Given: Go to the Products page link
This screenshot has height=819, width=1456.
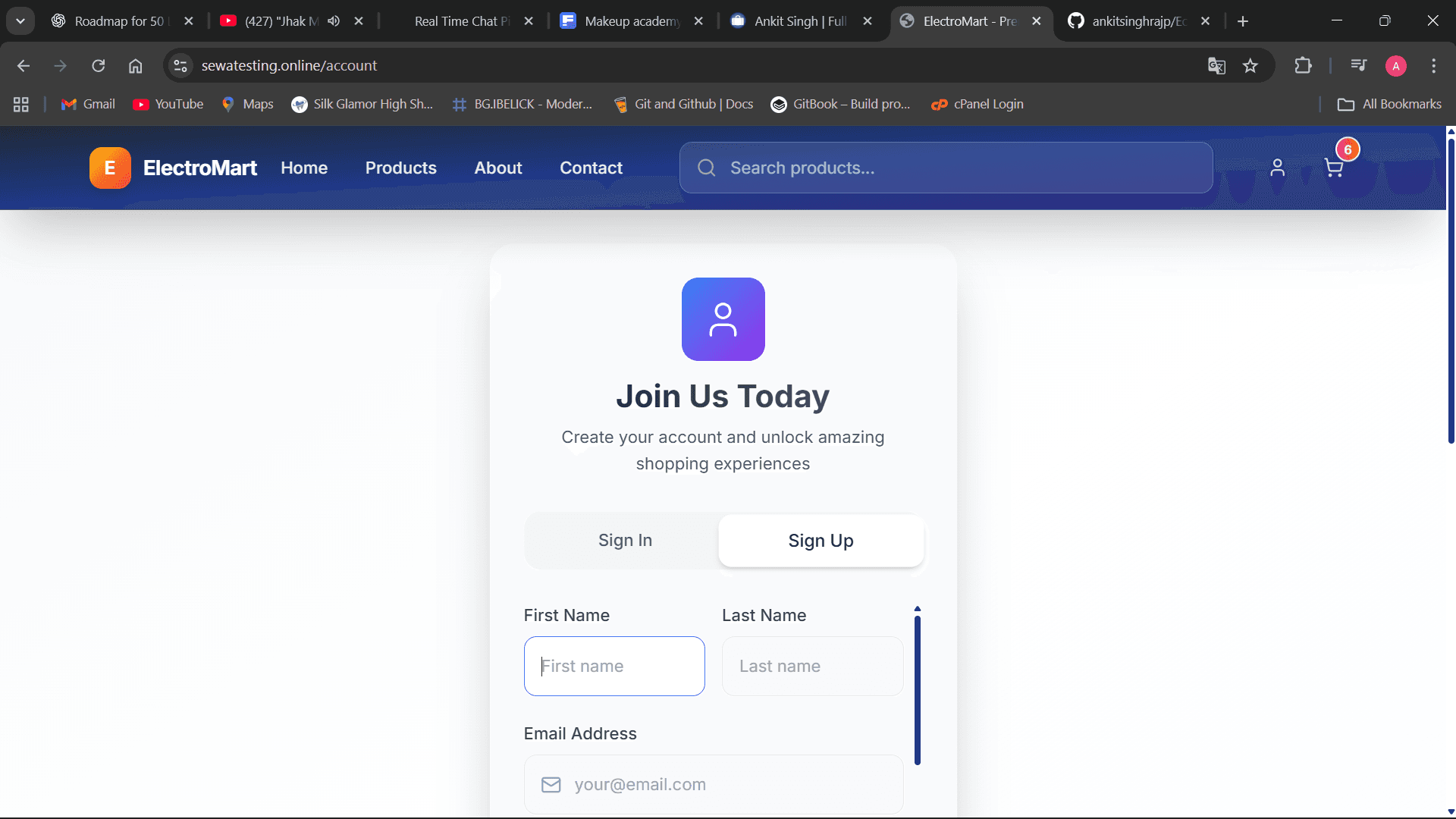Looking at the screenshot, I should point(400,168).
